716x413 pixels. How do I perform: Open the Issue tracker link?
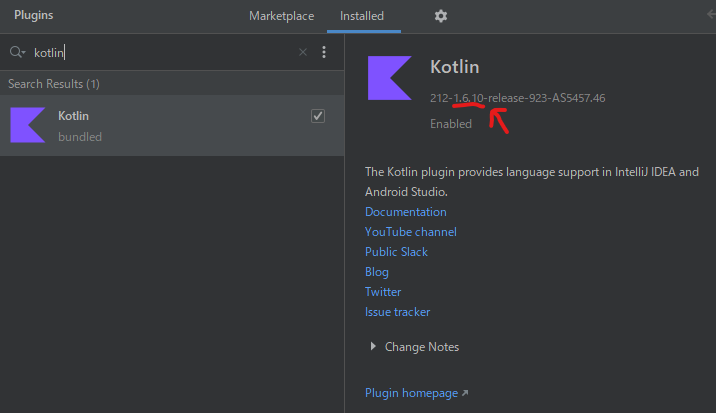(397, 312)
